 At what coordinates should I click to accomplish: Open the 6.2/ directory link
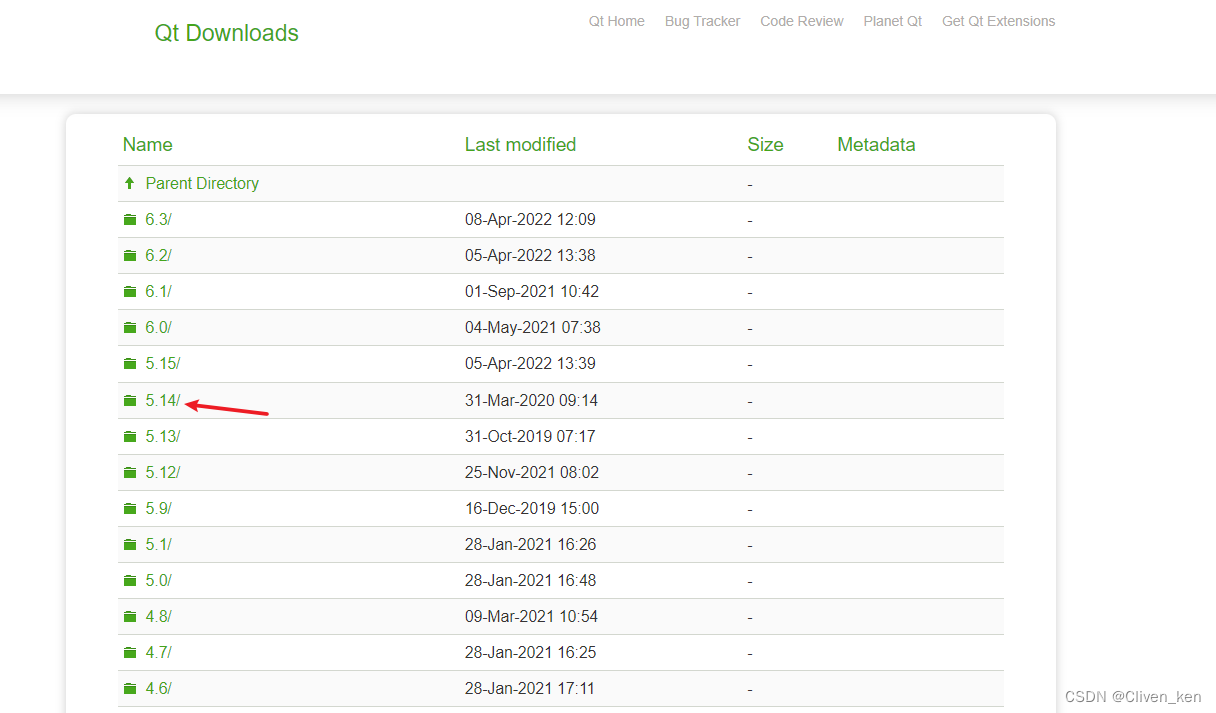coord(159,256)
